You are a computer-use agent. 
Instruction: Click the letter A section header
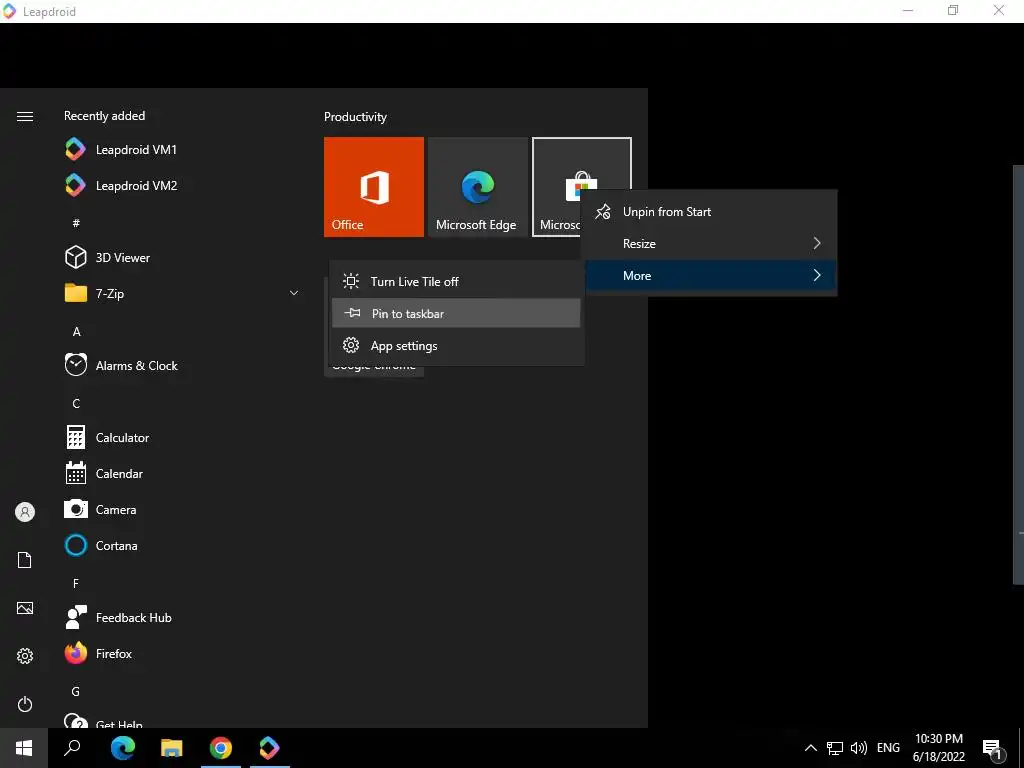pos(76,332)
